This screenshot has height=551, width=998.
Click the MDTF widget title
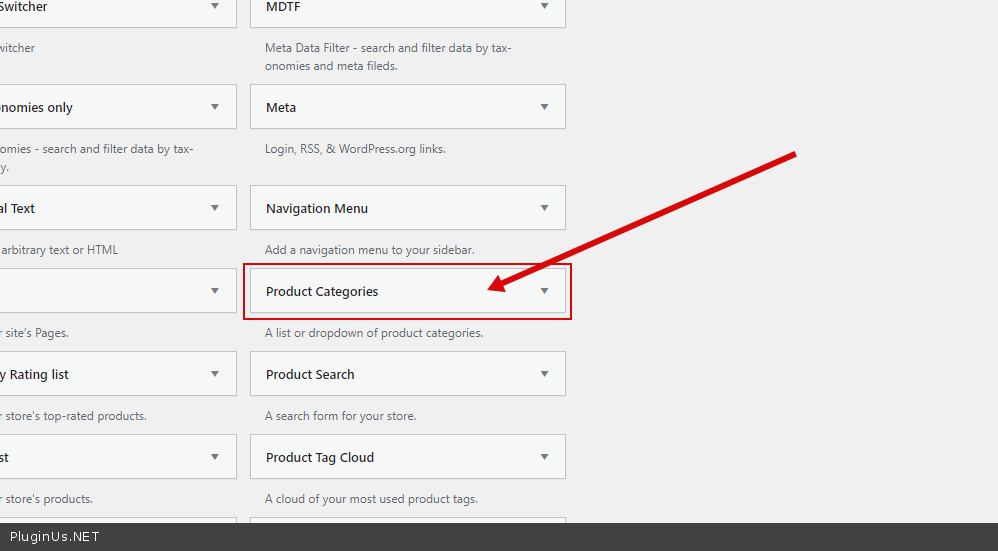tap(283, 7)
